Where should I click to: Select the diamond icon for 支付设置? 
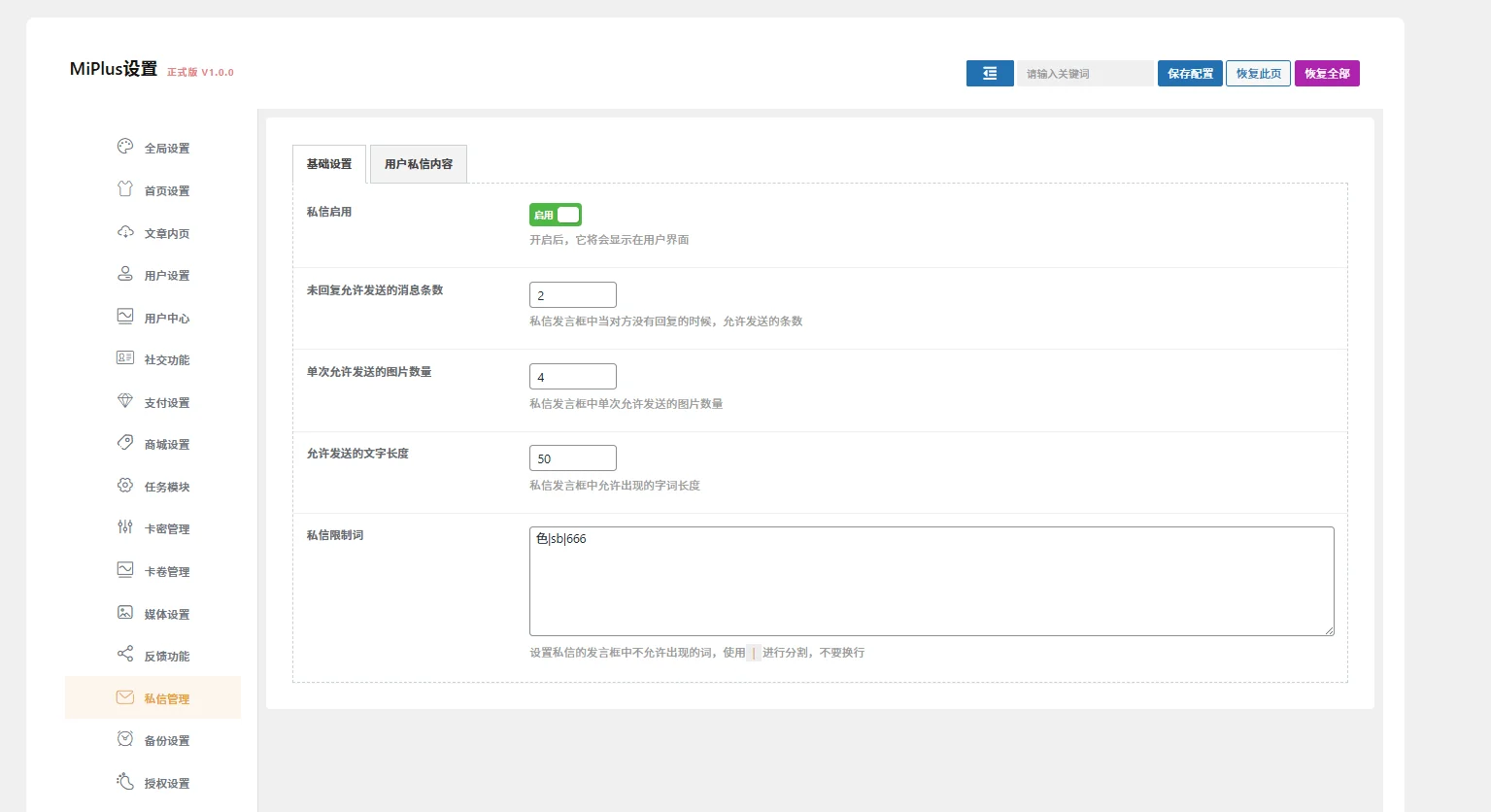(x=125, y=401)
